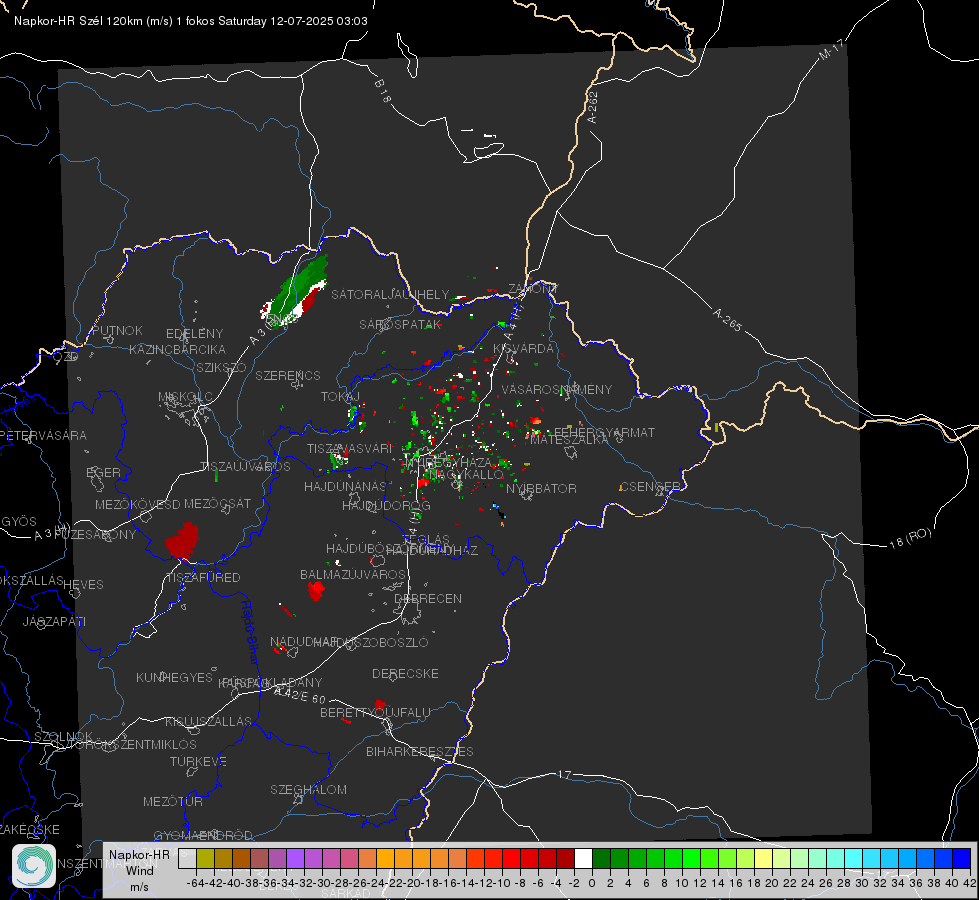
Task: Select the SZERENCS city label
Action: pos(288,375)
